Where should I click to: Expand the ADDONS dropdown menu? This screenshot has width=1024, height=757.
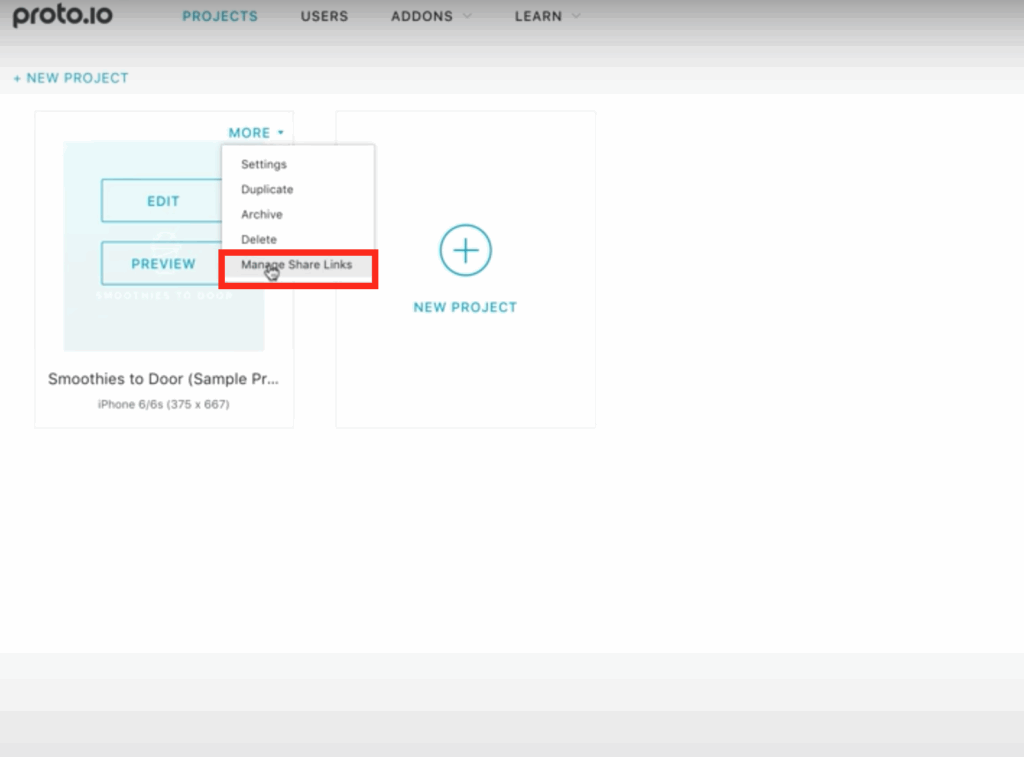click(421, 16)
